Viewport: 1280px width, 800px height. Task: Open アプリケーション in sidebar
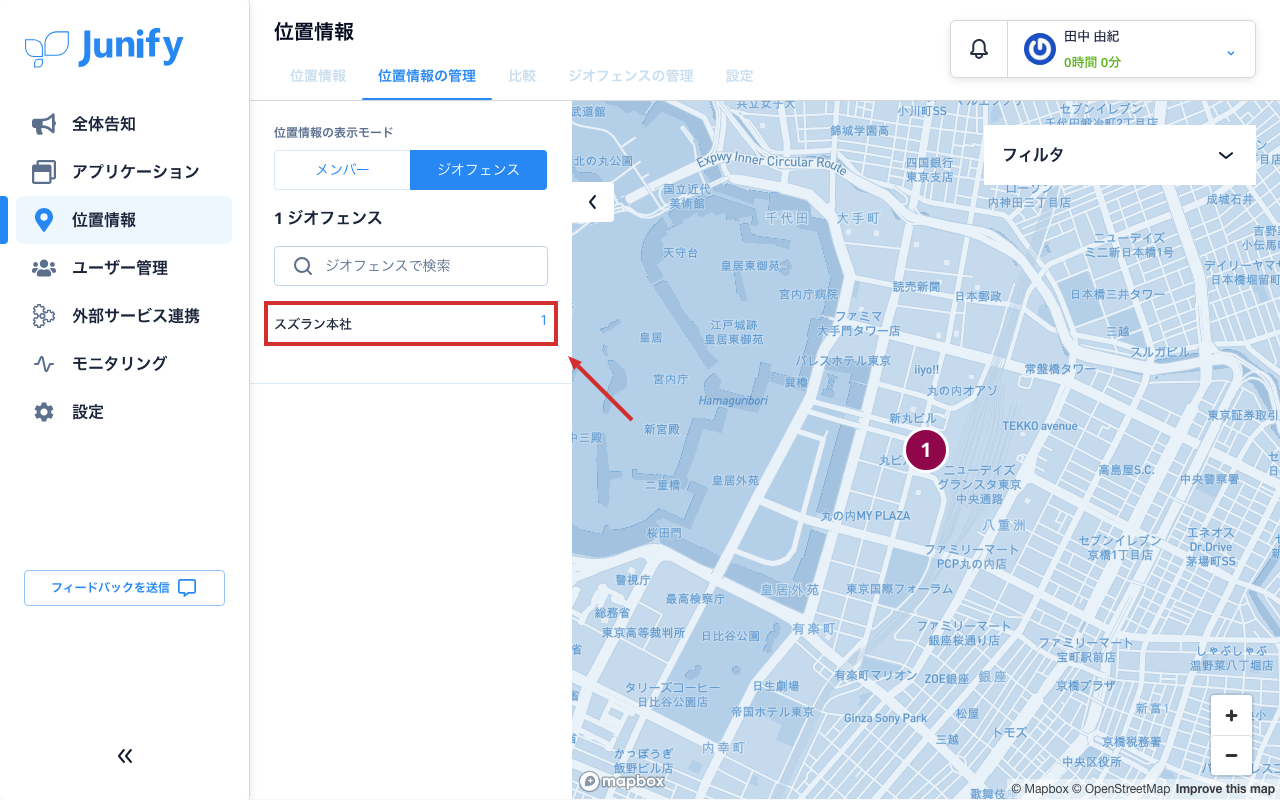tap(124, 172)
